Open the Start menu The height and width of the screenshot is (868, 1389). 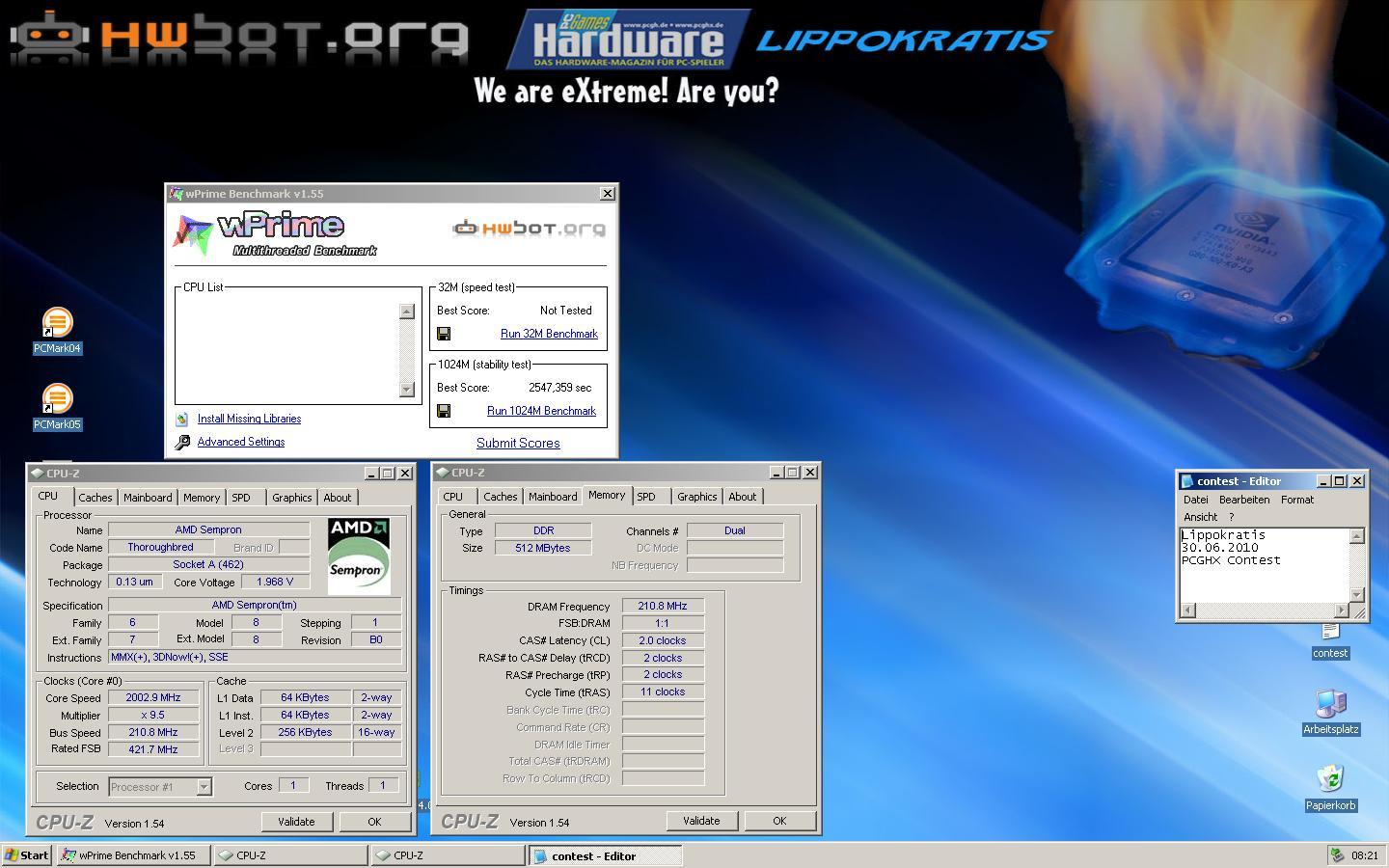[x=27, y=855]
